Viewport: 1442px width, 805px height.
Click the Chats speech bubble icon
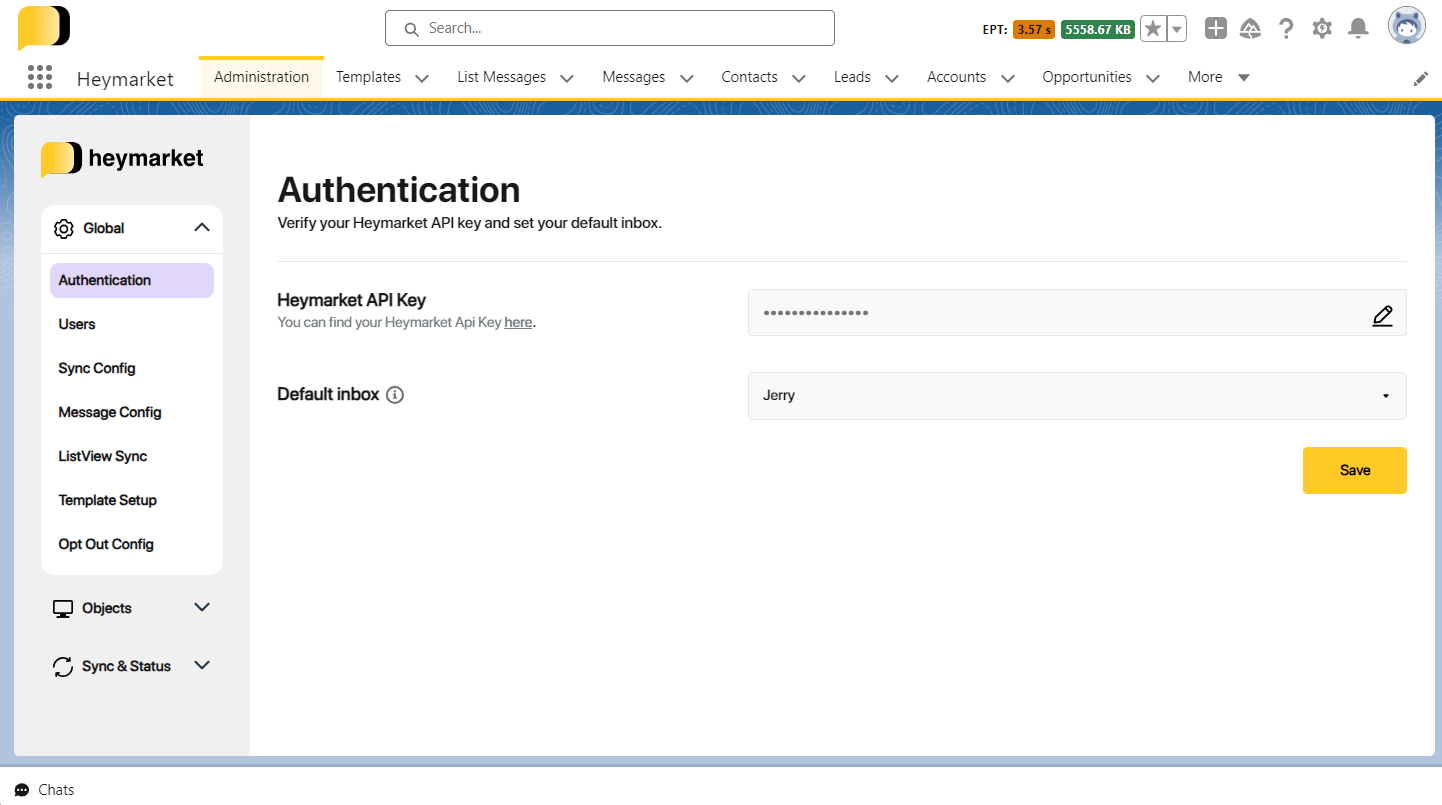pos(22,790)
